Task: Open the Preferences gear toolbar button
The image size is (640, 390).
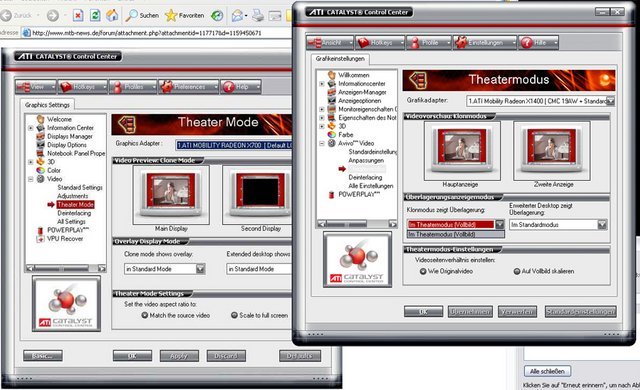Action: (188, 87)
